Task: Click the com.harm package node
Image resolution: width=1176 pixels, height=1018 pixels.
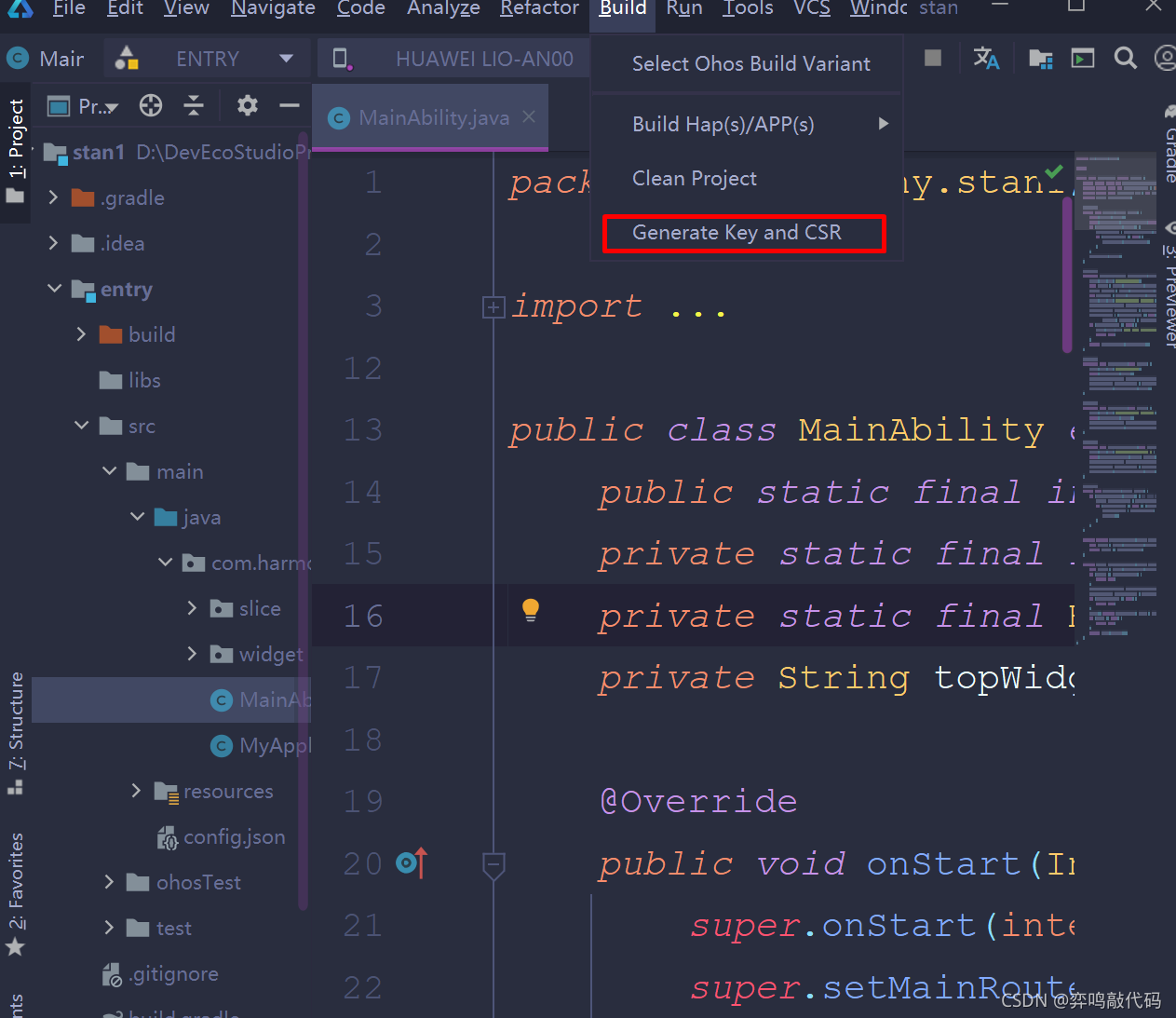Action: pos(247,563)
